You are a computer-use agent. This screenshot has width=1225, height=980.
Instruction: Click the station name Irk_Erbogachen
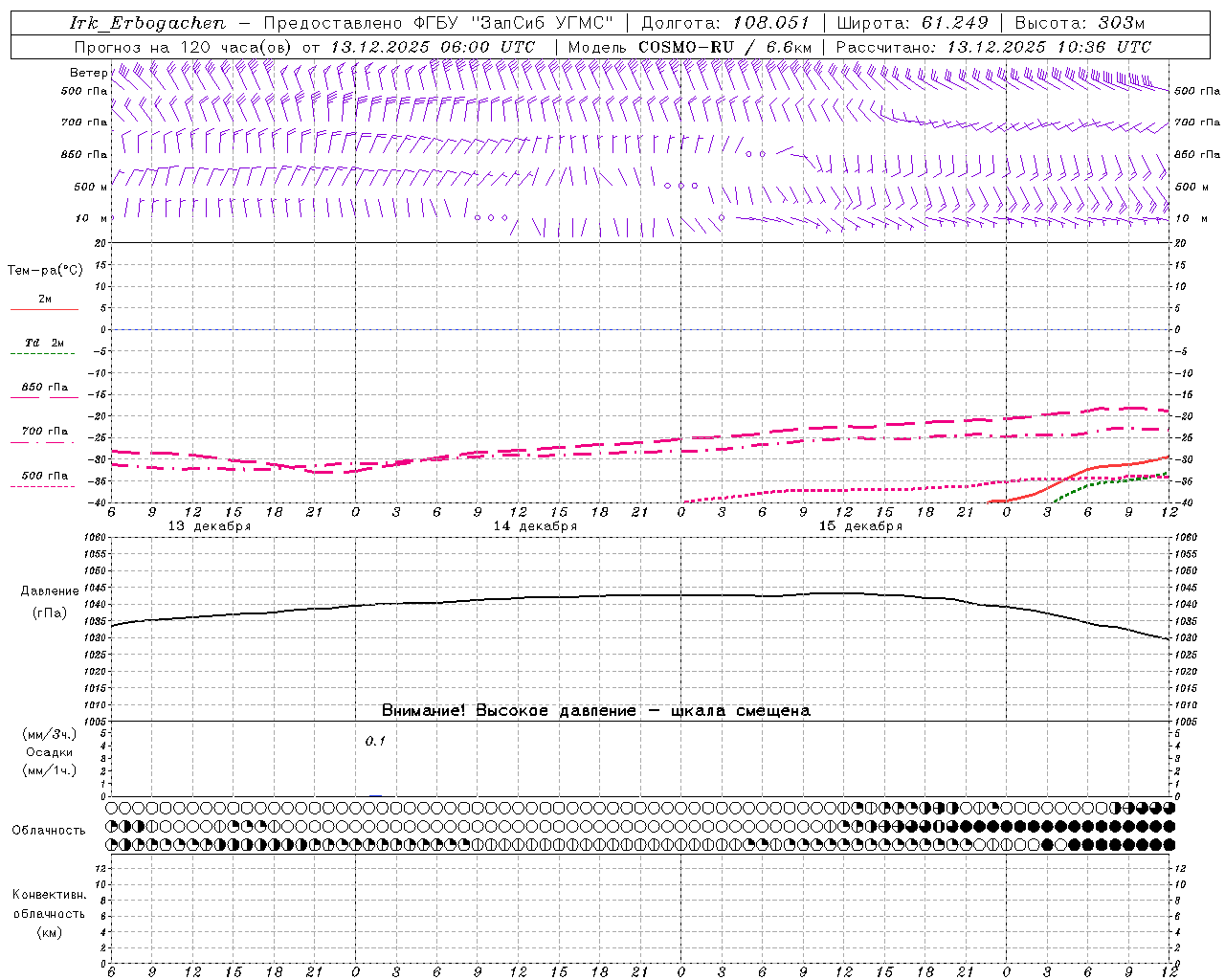pos(147,23)
